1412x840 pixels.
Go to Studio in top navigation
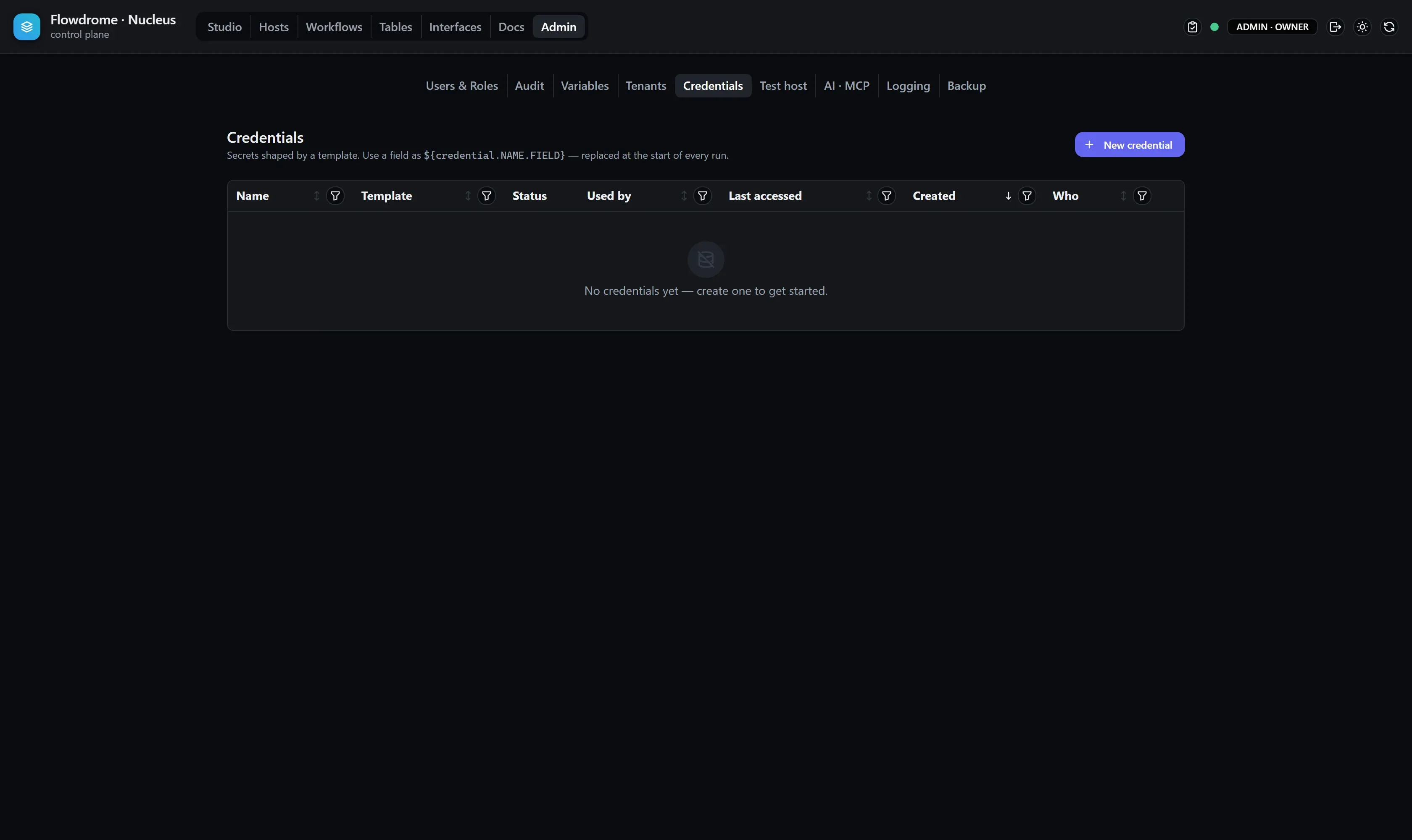pyautogui.click(x=224, y=26)
